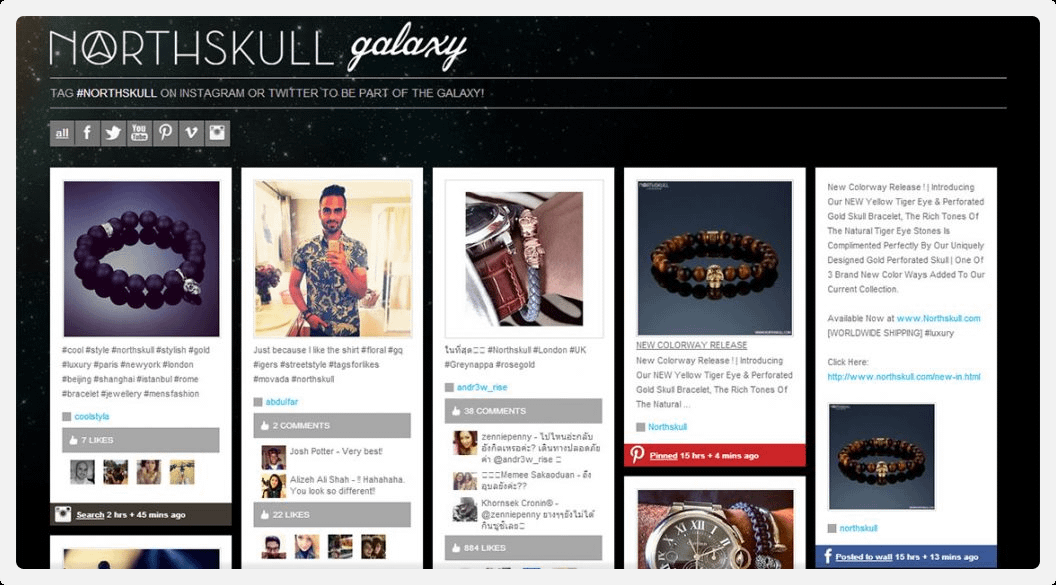Open the NEW COLORWAY RELEASE title link

[x=692, y=345]
